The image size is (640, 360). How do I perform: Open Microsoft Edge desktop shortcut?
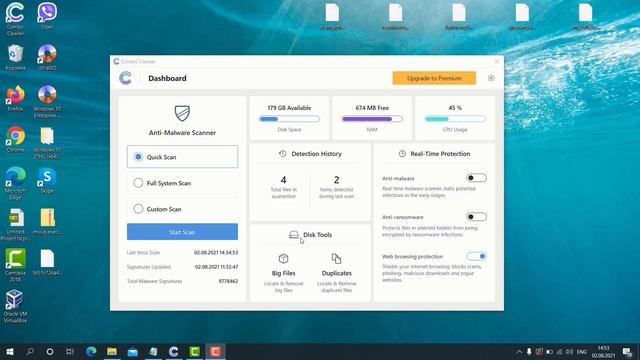tap(15, 184)
